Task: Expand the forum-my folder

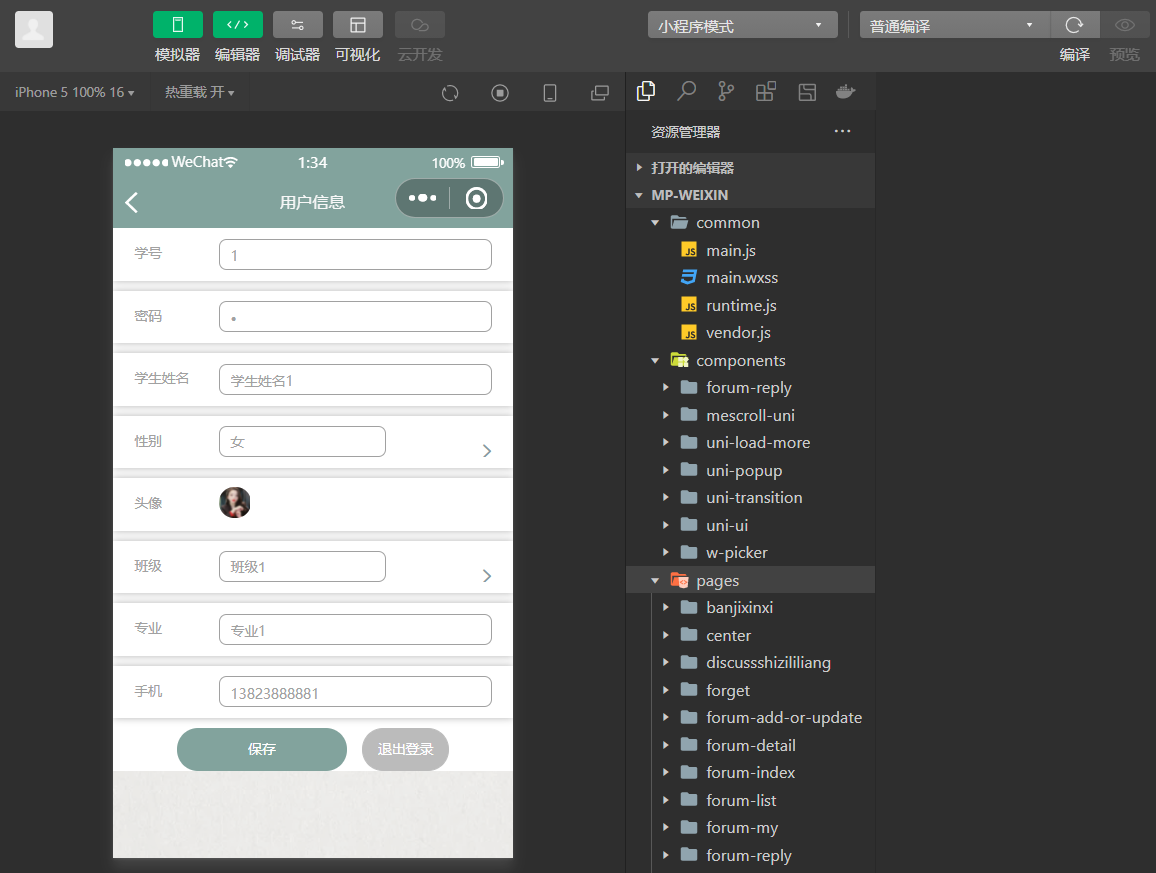Action: tap(751, 827)
